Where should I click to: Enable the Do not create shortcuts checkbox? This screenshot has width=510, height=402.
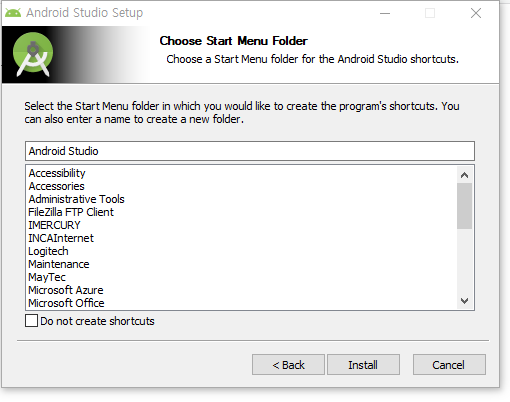point(31,321)
